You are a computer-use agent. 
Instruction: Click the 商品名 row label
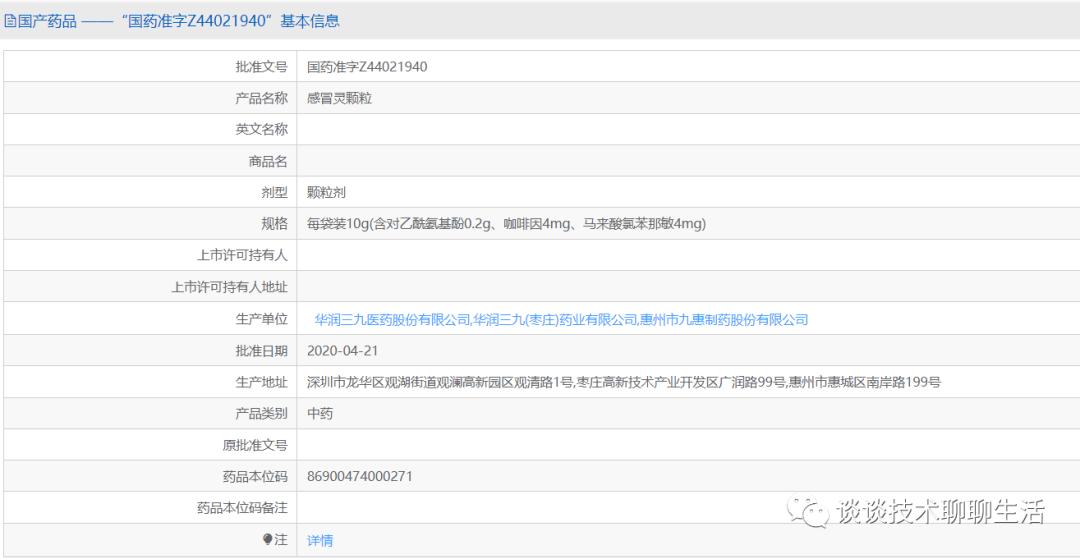click(268, 162)
